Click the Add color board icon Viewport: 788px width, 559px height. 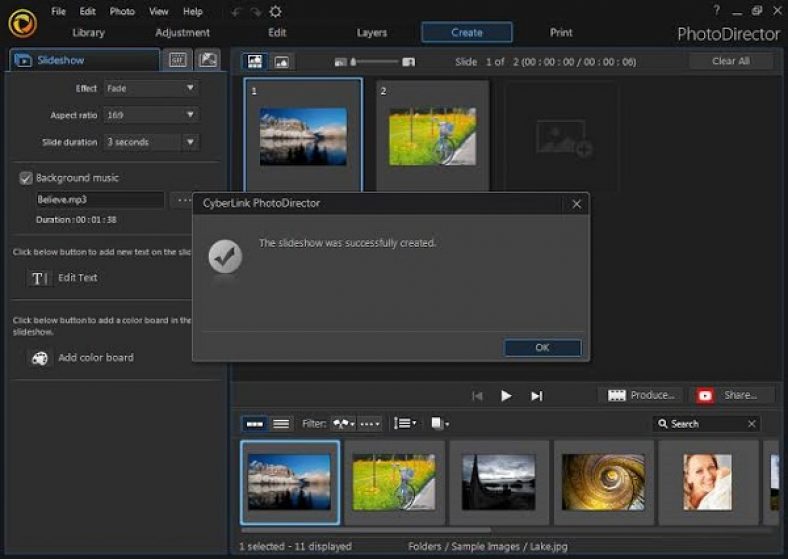(39, 358)
